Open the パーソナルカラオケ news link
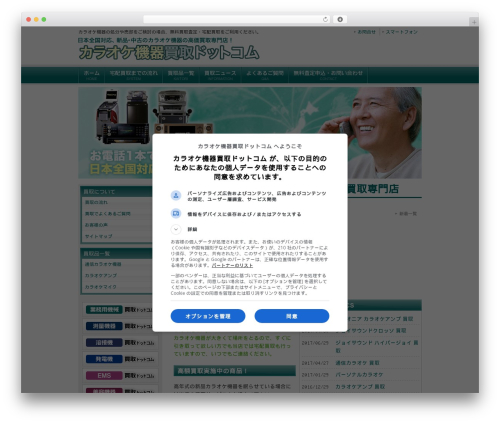The image size is (500, 423). click(x=359, y=375)
